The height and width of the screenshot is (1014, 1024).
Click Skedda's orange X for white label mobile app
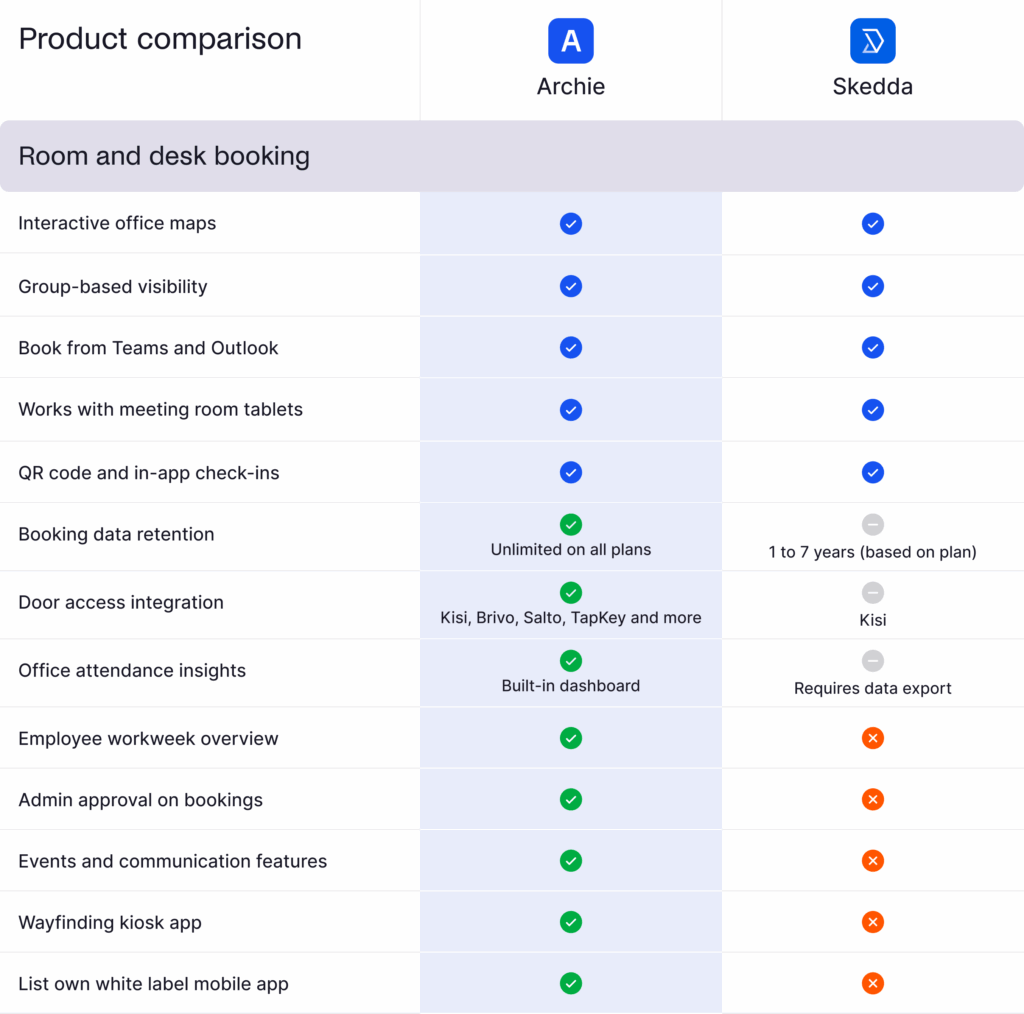pos(873,984)
